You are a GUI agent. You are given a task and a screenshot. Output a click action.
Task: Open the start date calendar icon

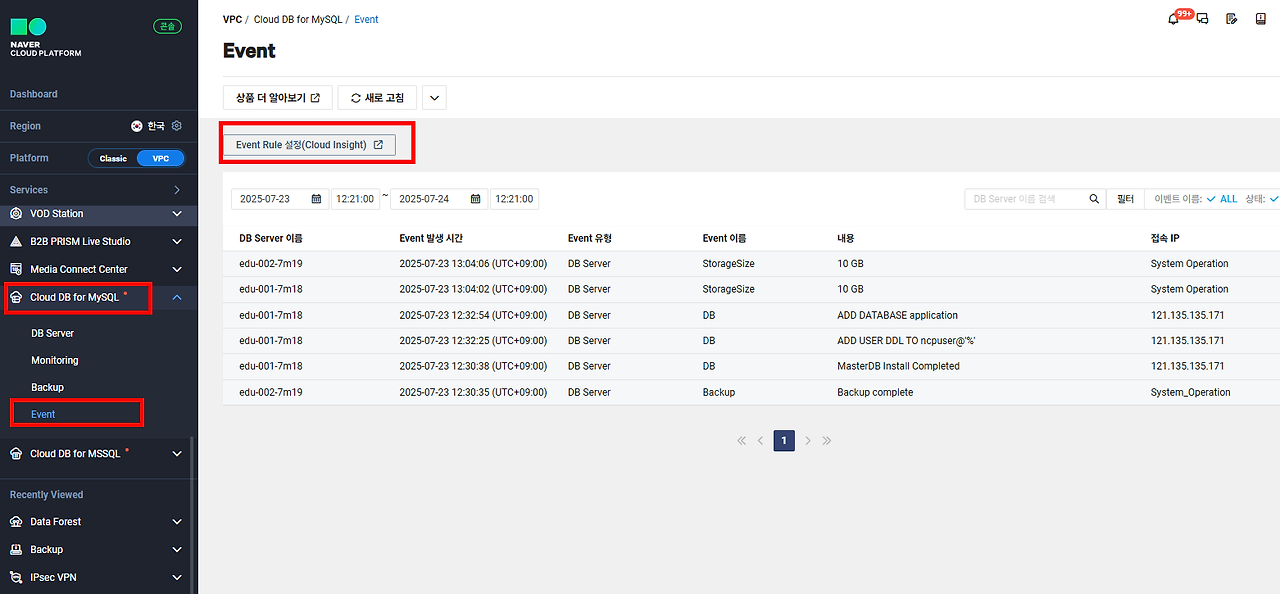[316, 199]
